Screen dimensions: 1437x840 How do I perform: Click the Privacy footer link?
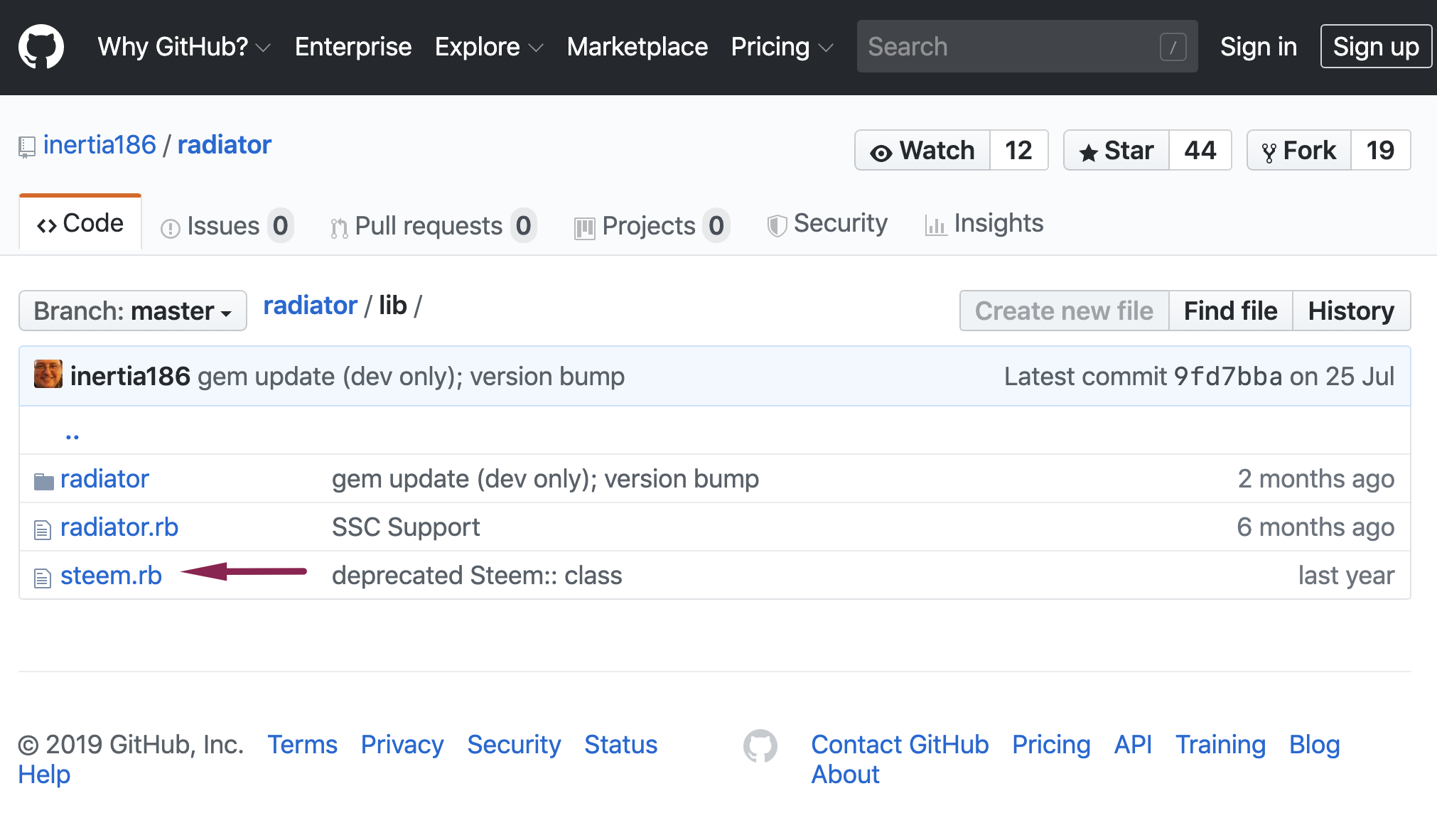402,745
